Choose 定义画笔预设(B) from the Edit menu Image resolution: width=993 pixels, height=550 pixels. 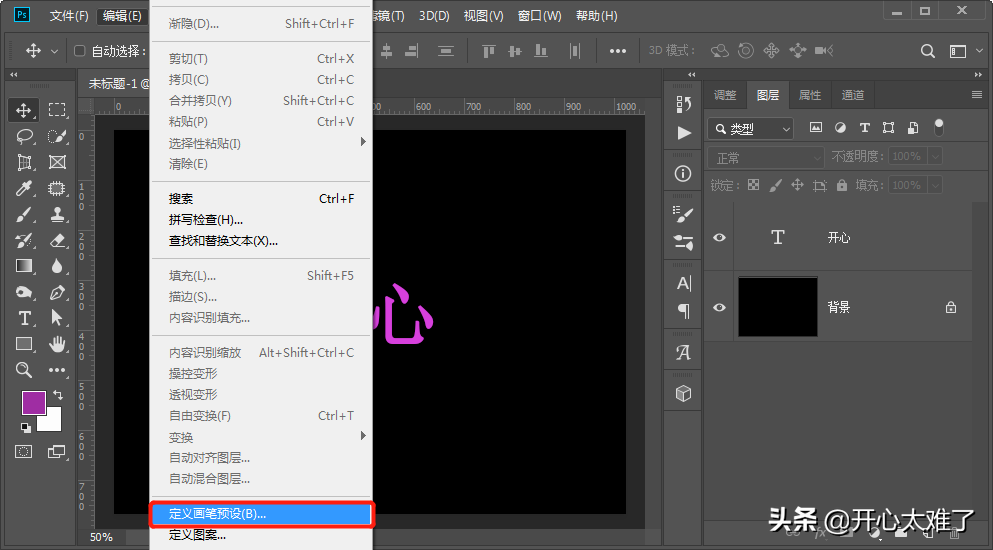261,514
